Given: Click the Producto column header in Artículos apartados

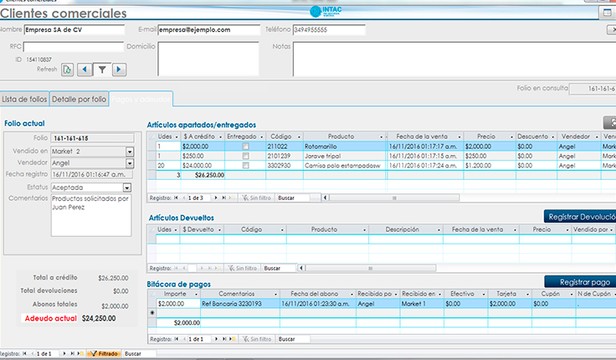Looking at the screenshot, I should pos(341,136).
